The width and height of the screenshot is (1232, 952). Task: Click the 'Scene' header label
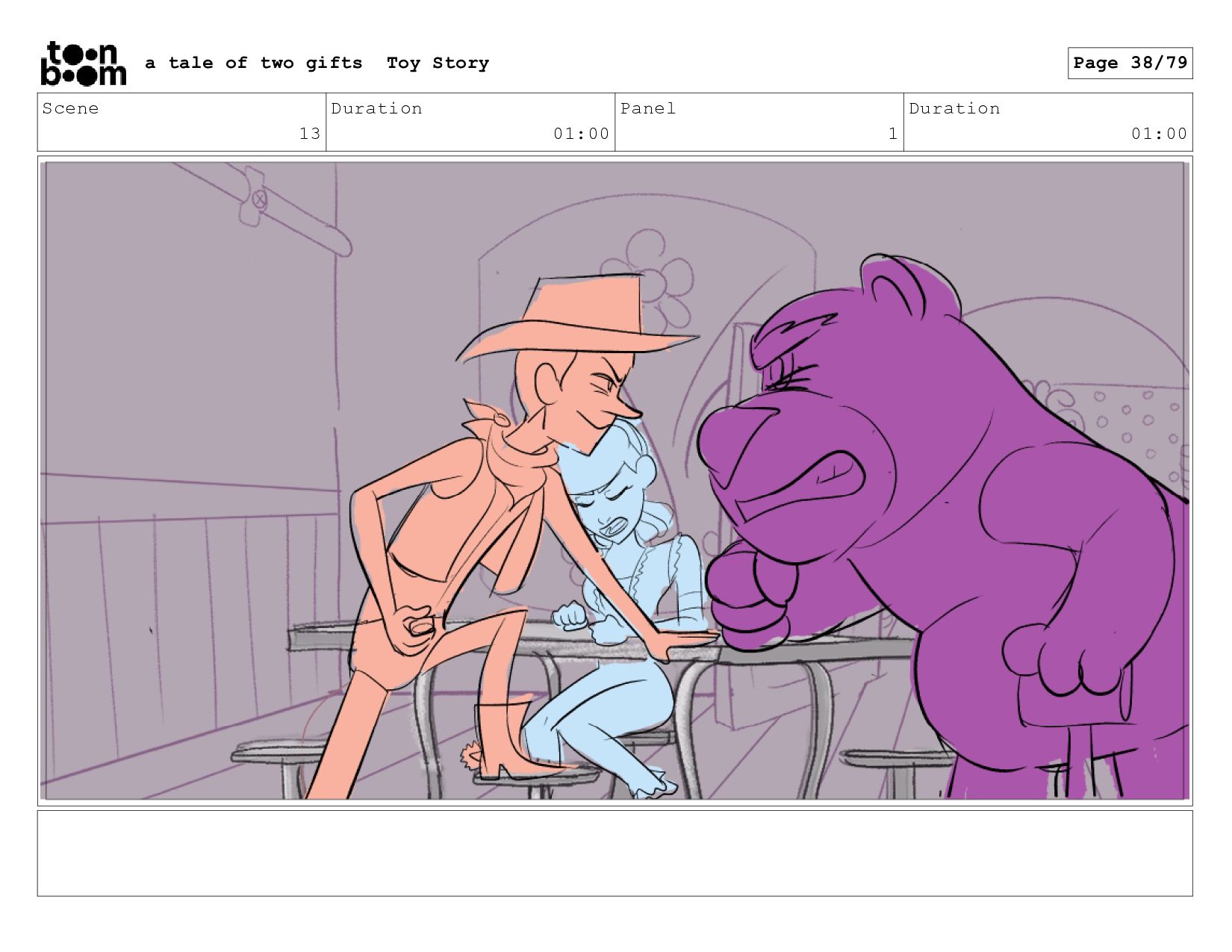[70, 108]
